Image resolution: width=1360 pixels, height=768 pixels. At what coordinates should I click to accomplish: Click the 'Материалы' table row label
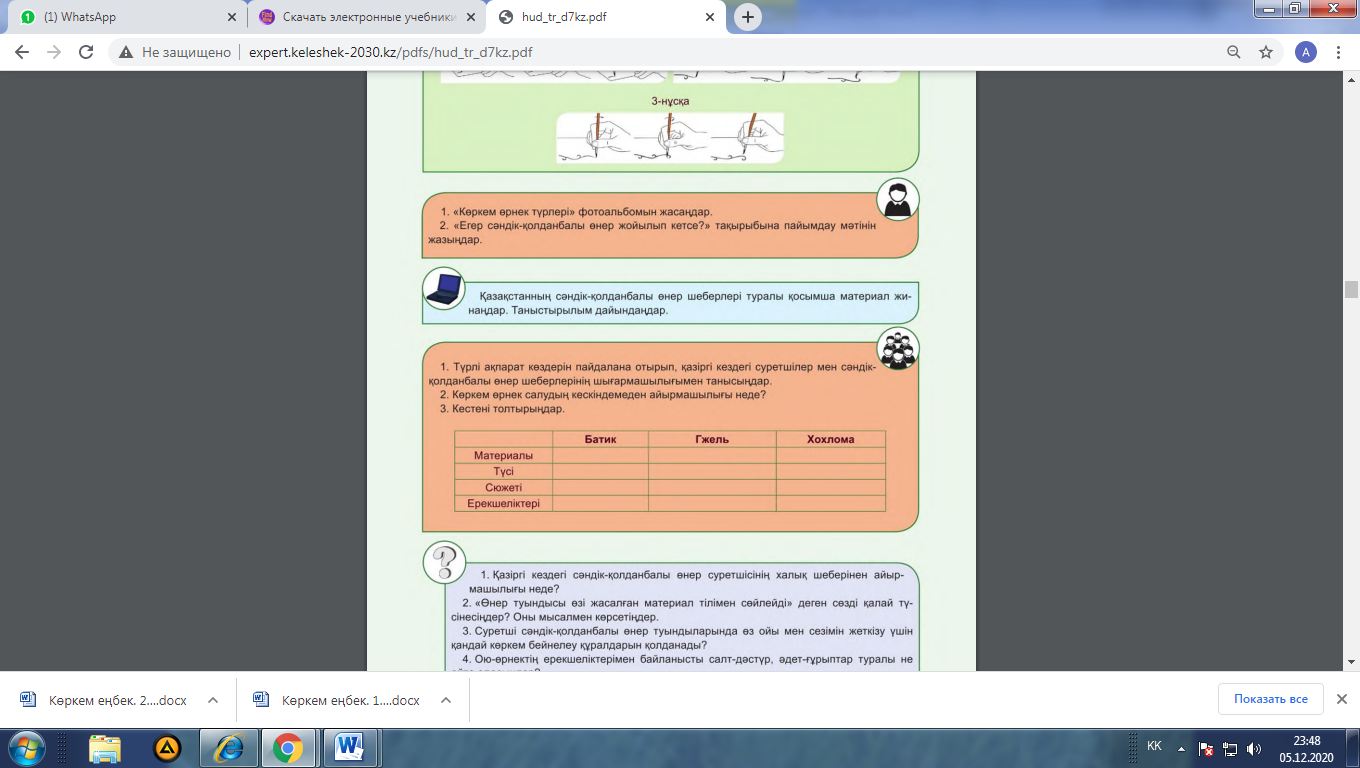click(x=503, y=455)
